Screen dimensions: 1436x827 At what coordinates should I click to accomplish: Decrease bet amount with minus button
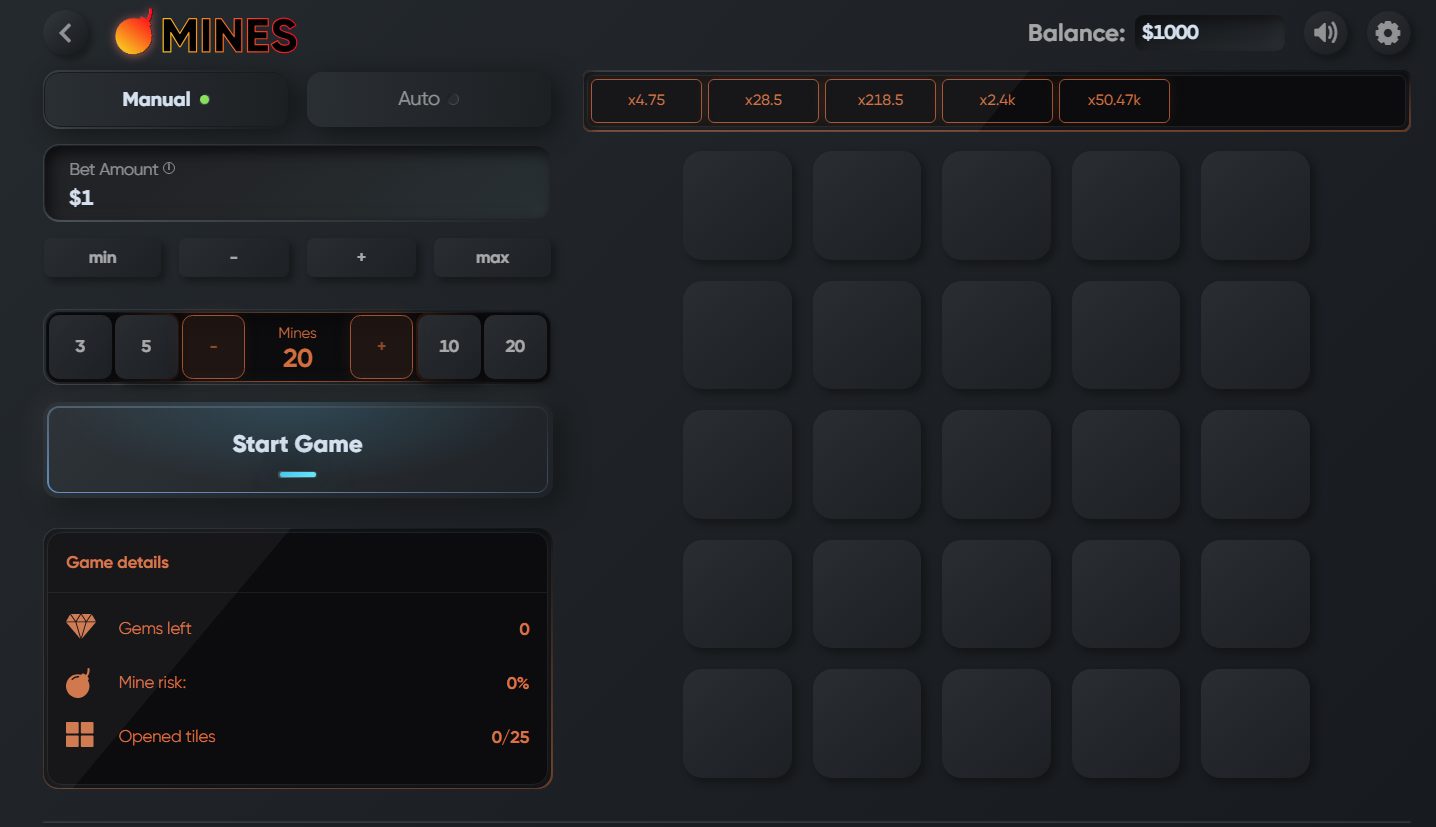(233, 257)
